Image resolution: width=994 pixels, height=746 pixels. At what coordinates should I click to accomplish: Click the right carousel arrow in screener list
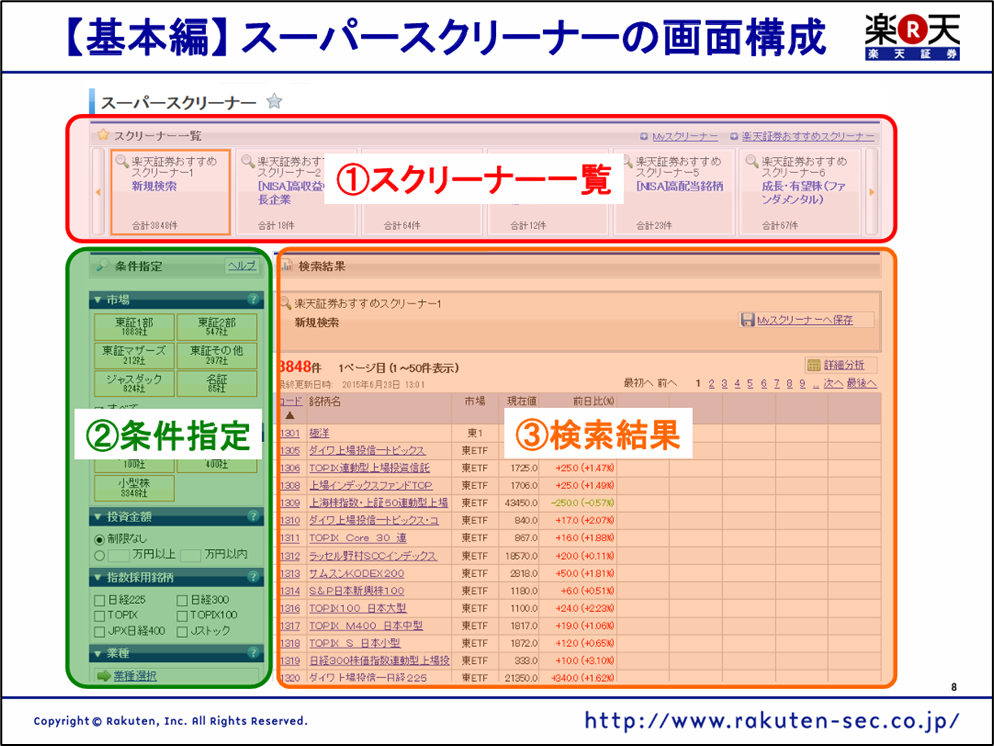point(871,192)
